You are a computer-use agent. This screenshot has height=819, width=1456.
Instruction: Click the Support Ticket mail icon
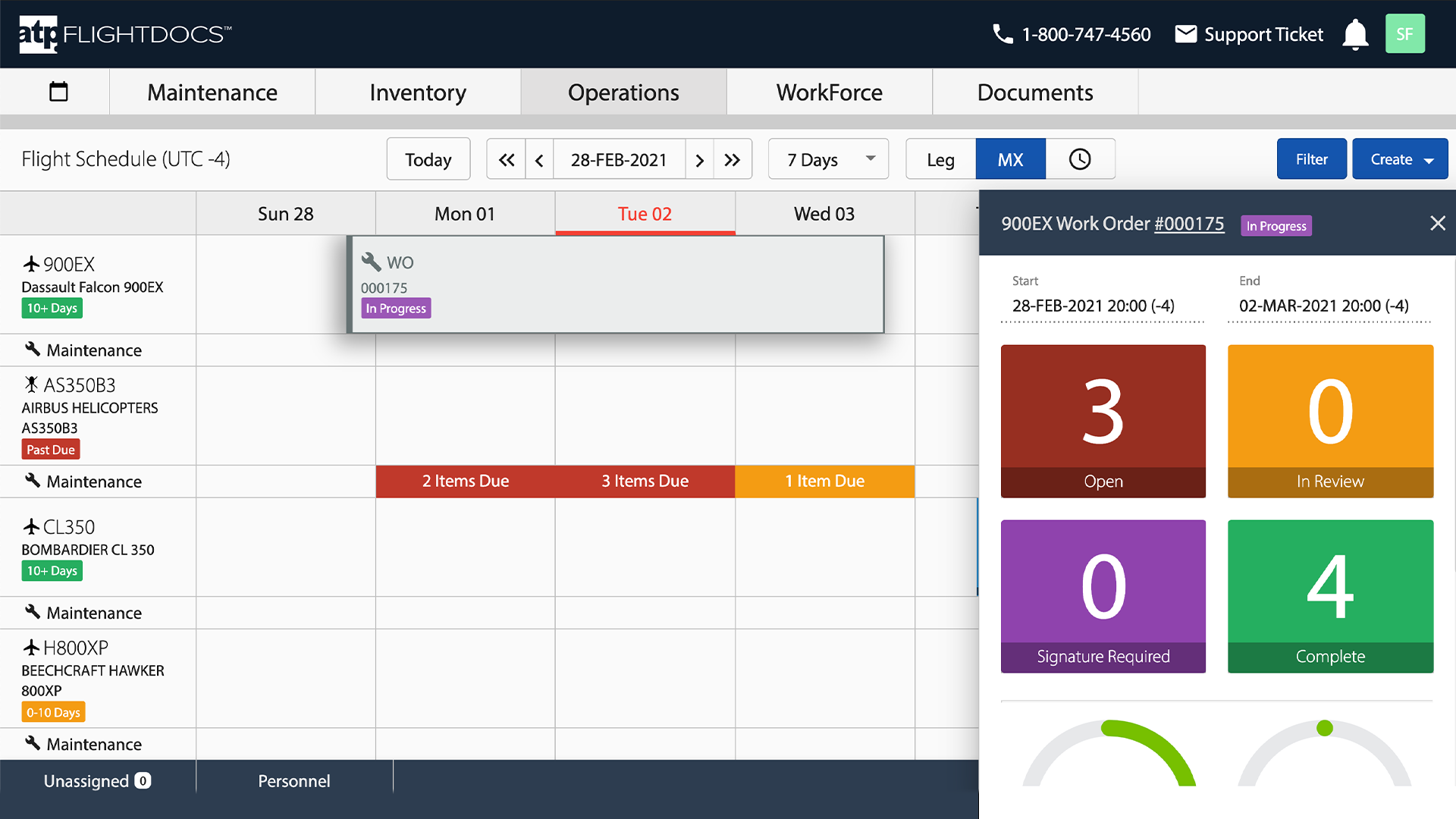click(x=1185, y=33)
